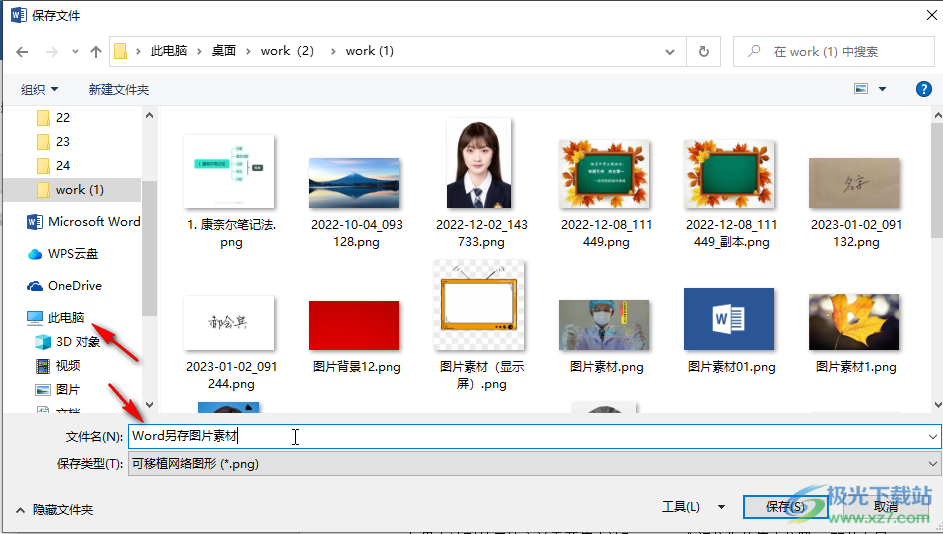Image resolution: width=943 pixels, height=534 pixels.
Task: Open the view options dropdown arrow
Action: pyautogui.click(x=882, y=89)
